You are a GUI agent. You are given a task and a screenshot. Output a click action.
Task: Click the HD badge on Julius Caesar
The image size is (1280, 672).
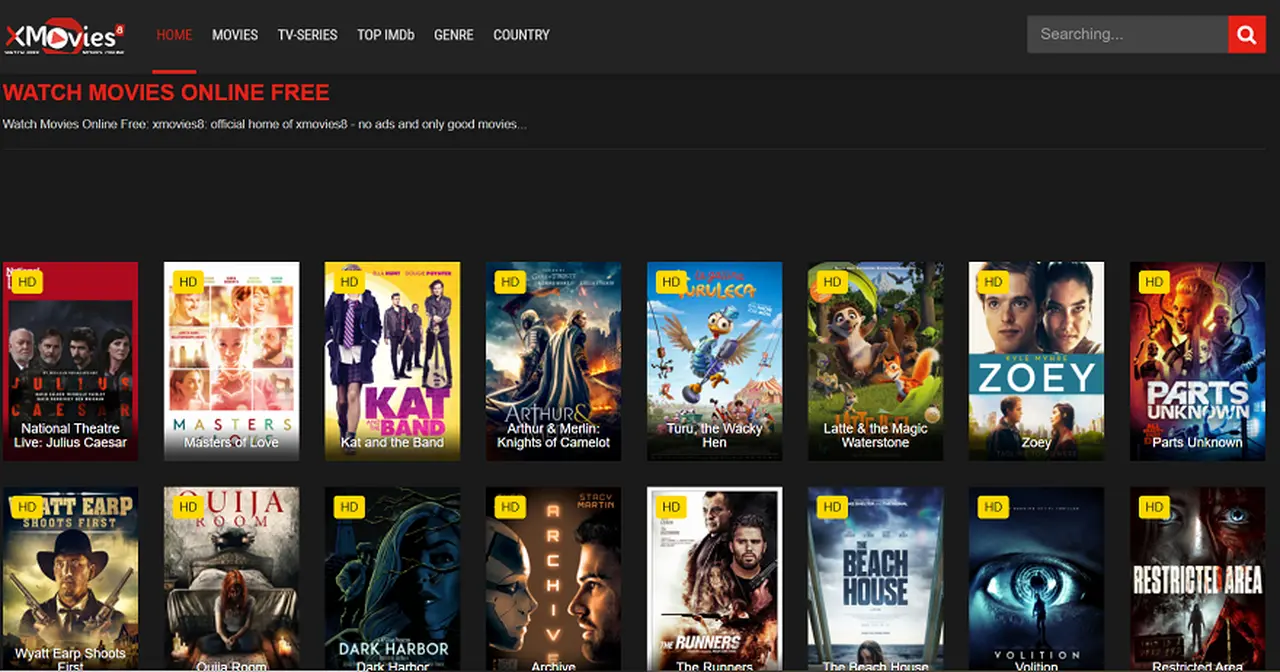27,282
